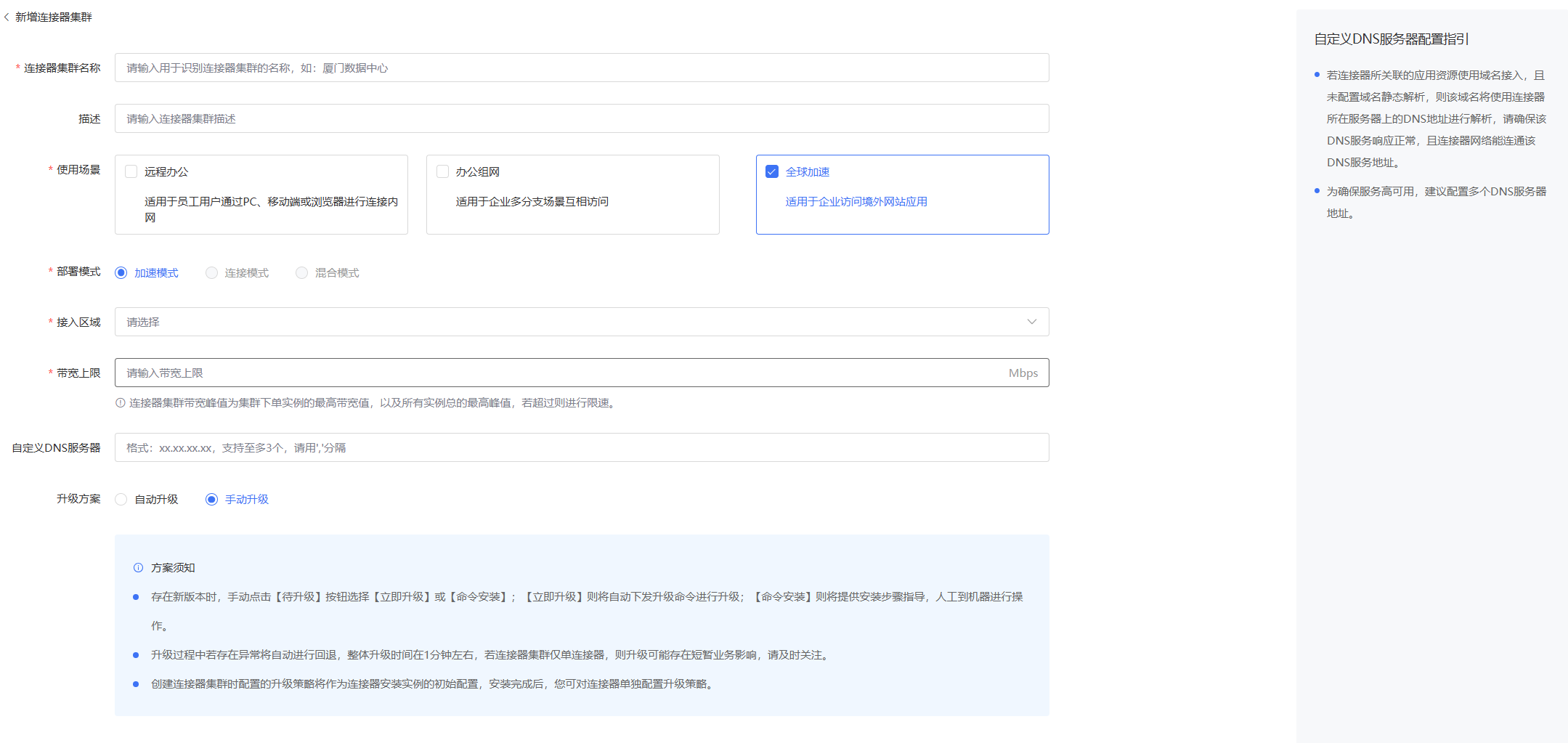
Task: Click the tip starting 若连接器所关联的应用资源
Action: click(x=1437, y=119)
